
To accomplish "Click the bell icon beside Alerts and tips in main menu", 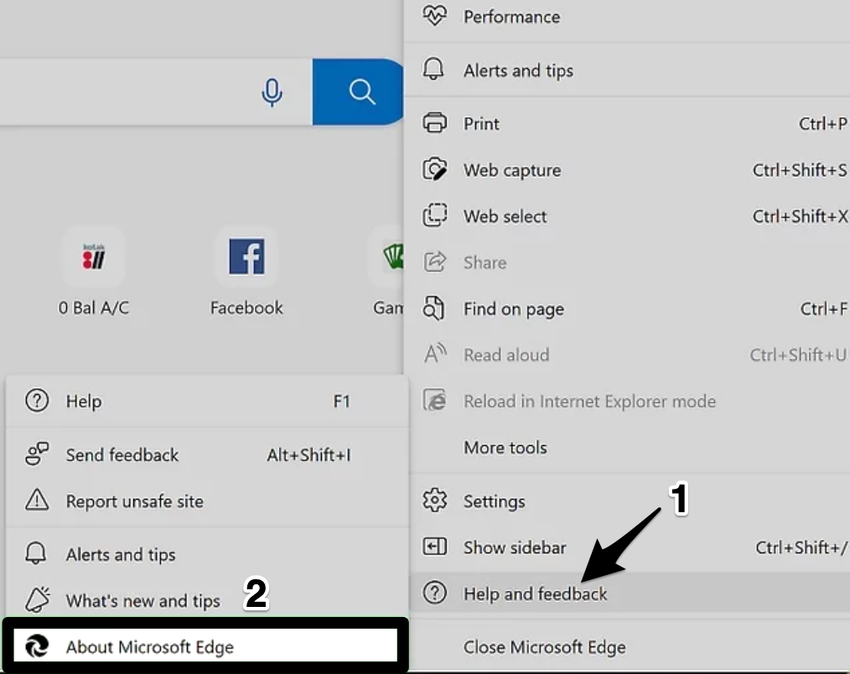I will click(433, 69).
